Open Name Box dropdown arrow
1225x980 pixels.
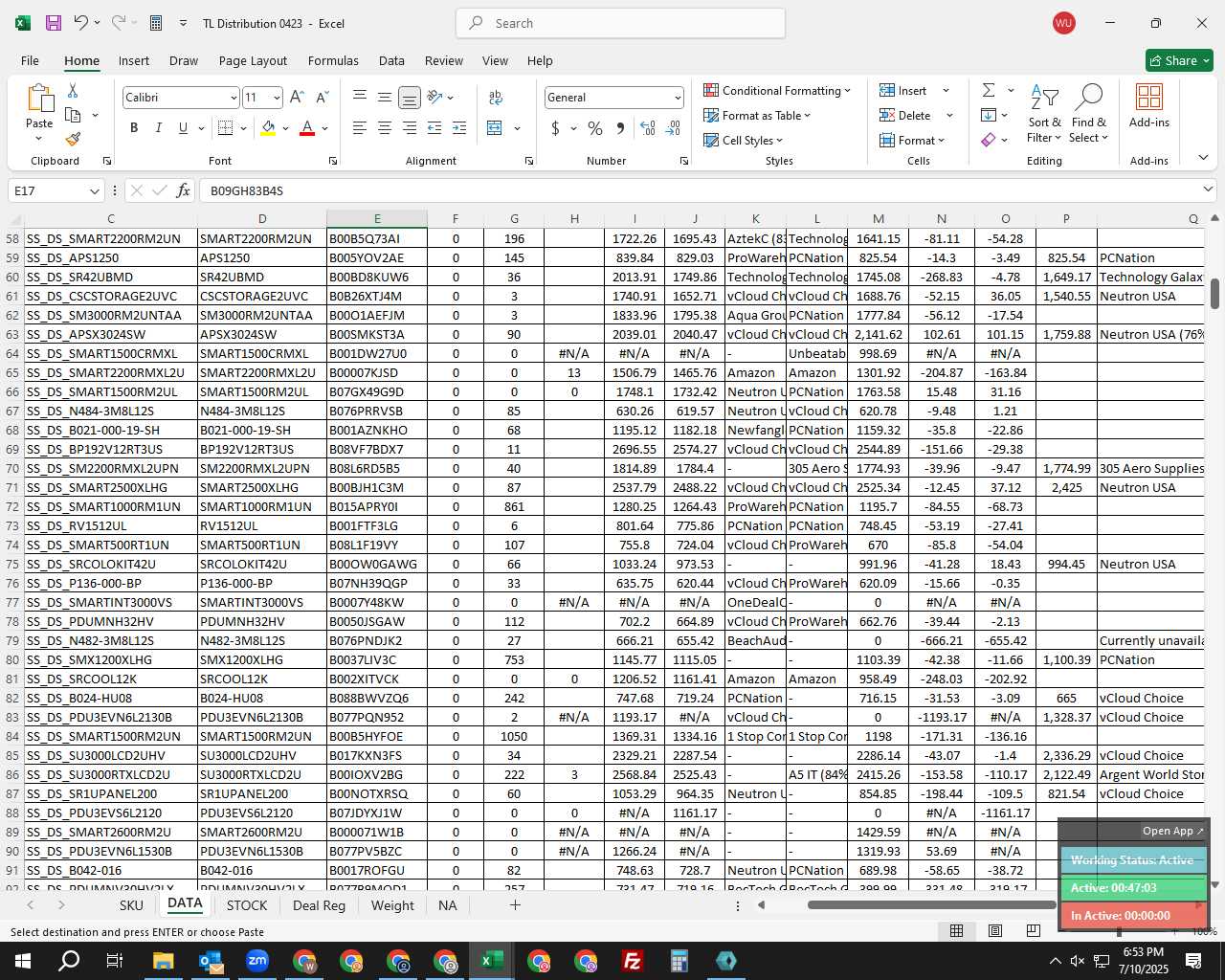[94, 190]
